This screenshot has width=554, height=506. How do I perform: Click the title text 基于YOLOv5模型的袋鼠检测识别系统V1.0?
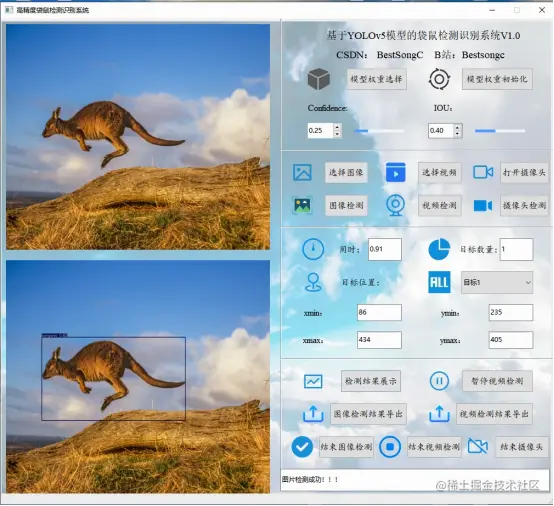coord(423,35)
